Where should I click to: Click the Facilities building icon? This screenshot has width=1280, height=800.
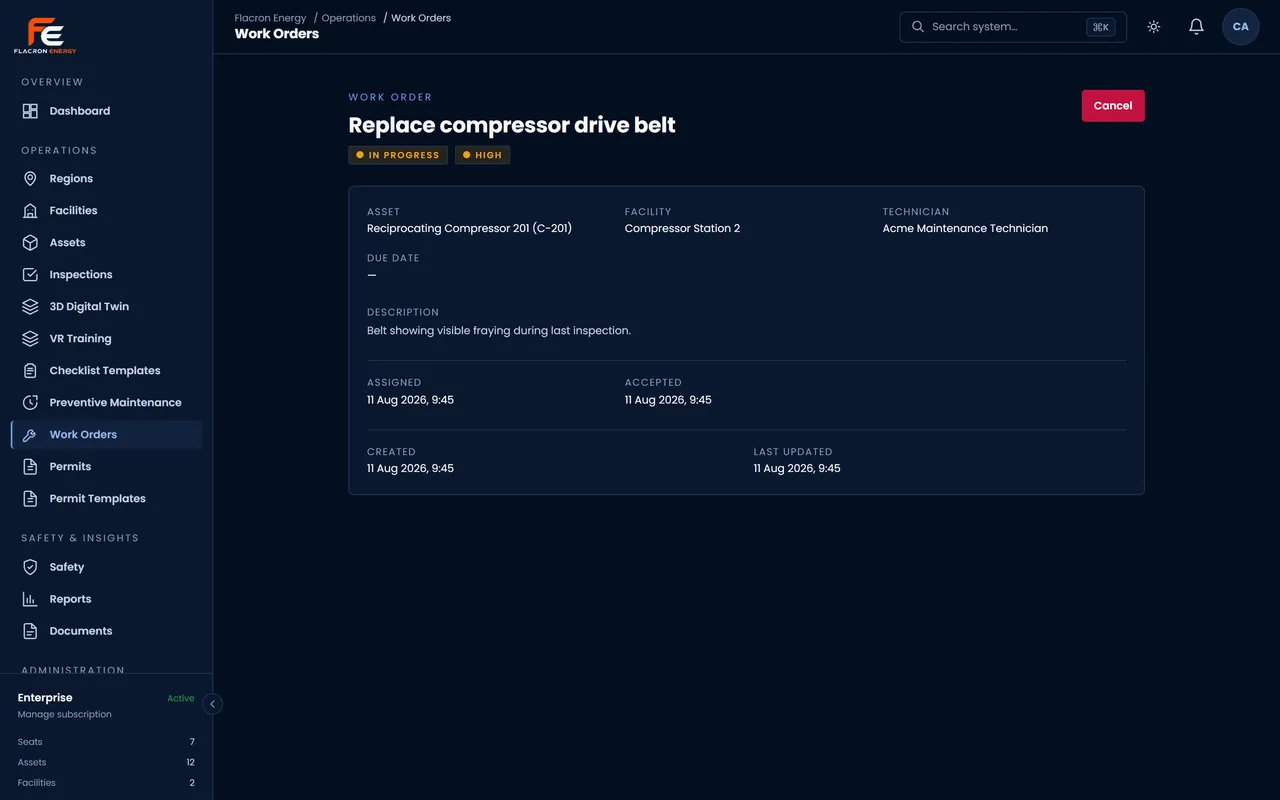(30, 211)
